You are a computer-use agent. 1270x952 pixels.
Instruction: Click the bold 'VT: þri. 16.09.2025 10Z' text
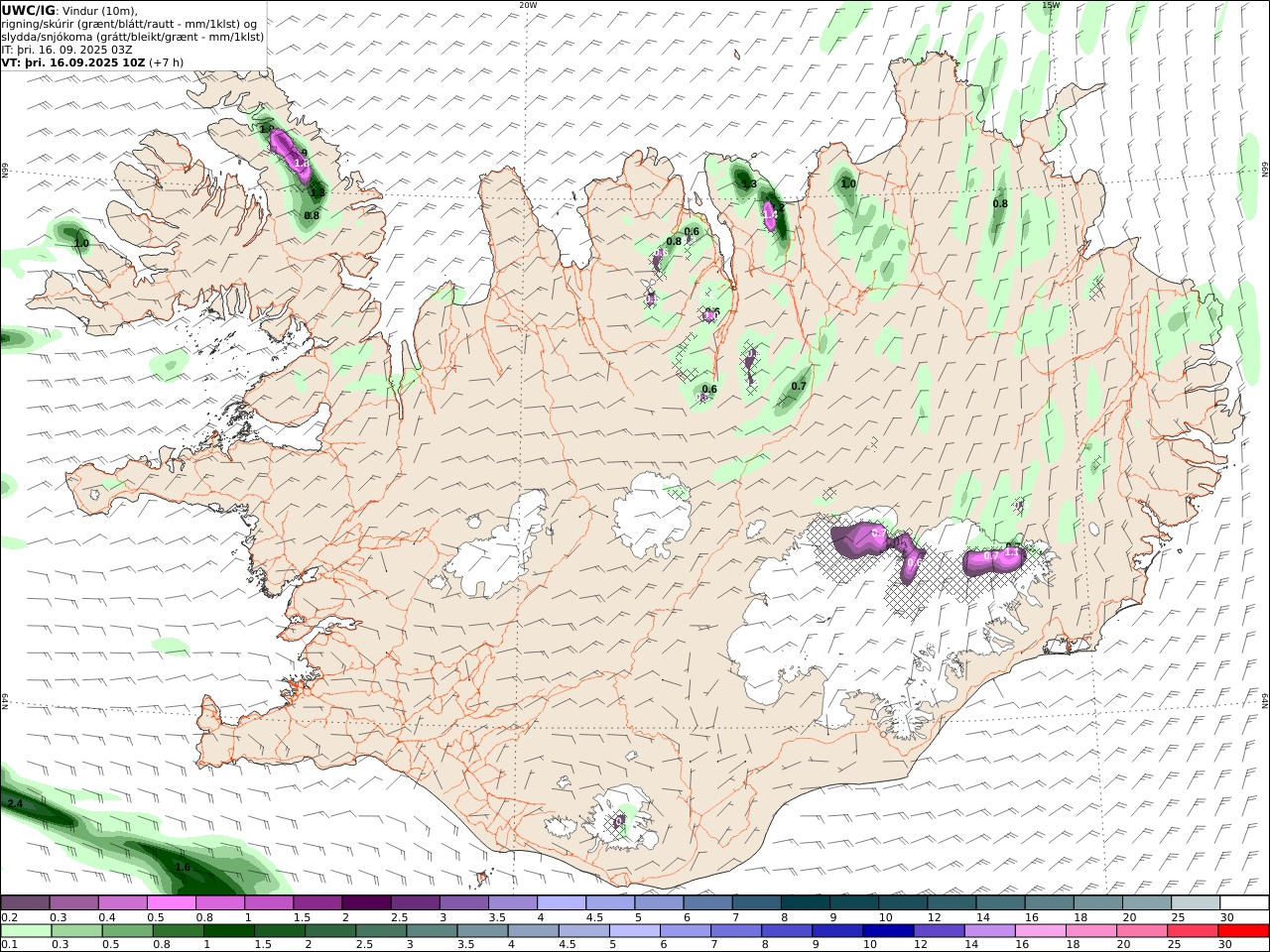[x=73, y=62]
